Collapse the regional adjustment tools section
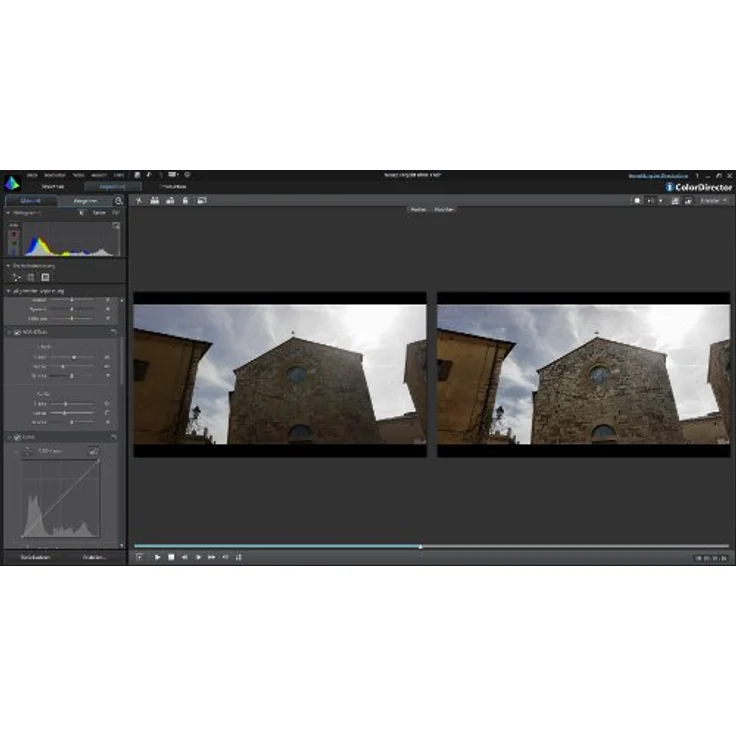This screenshot has height=736, width=736. point(8,266)
